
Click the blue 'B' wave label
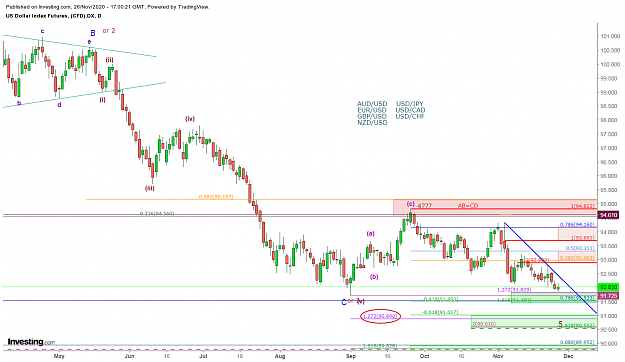pyautogui.click(x=92, y=33)
